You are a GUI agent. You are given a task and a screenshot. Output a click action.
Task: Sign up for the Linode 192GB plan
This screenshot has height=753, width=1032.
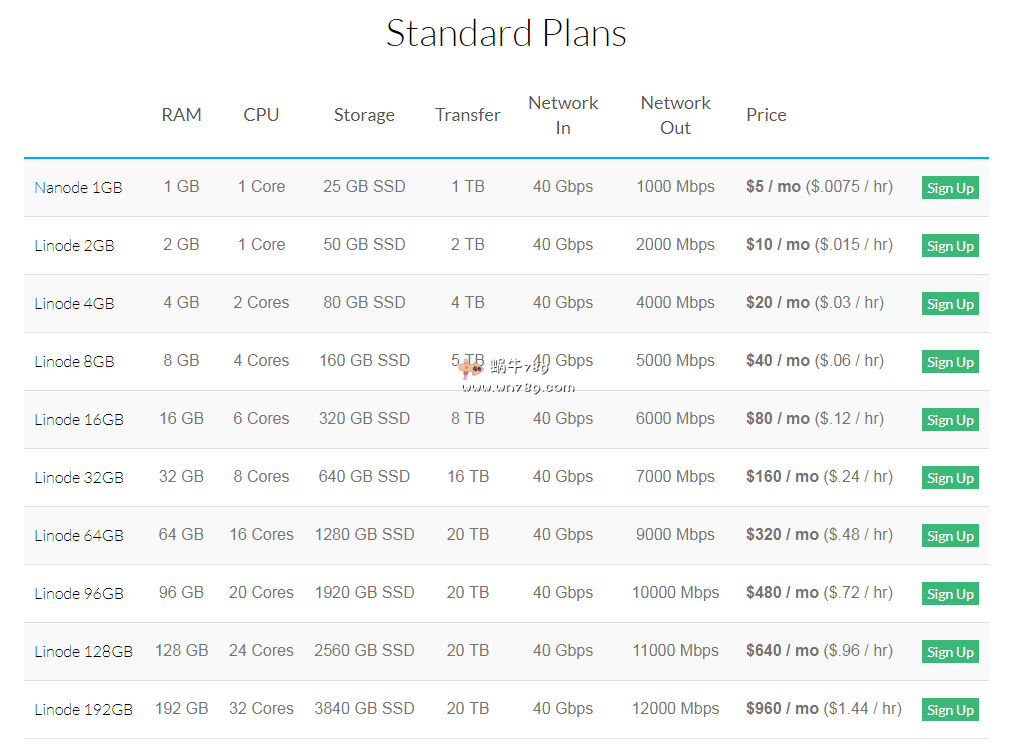tap(949, 710)
